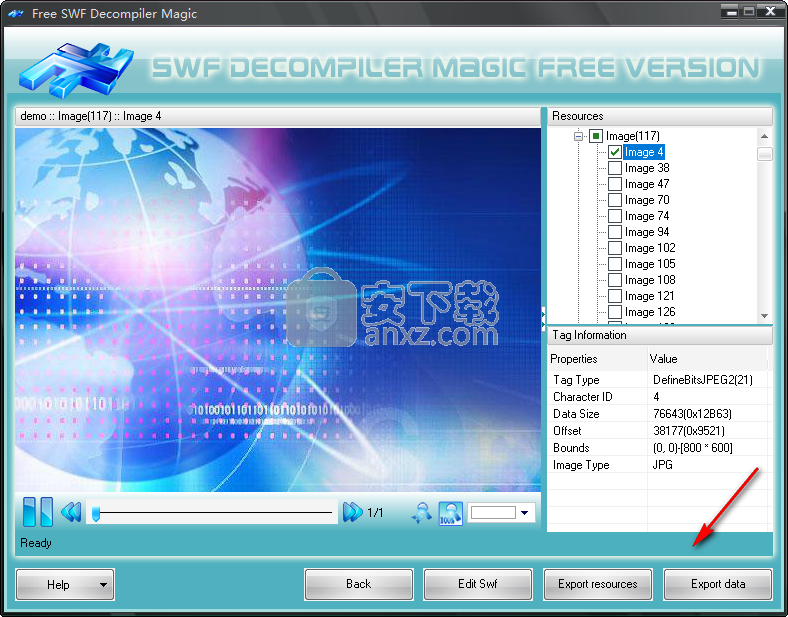Screen dimensions: 788x617
Task: Select Image 38 in the resource tree
Action: 647,168
